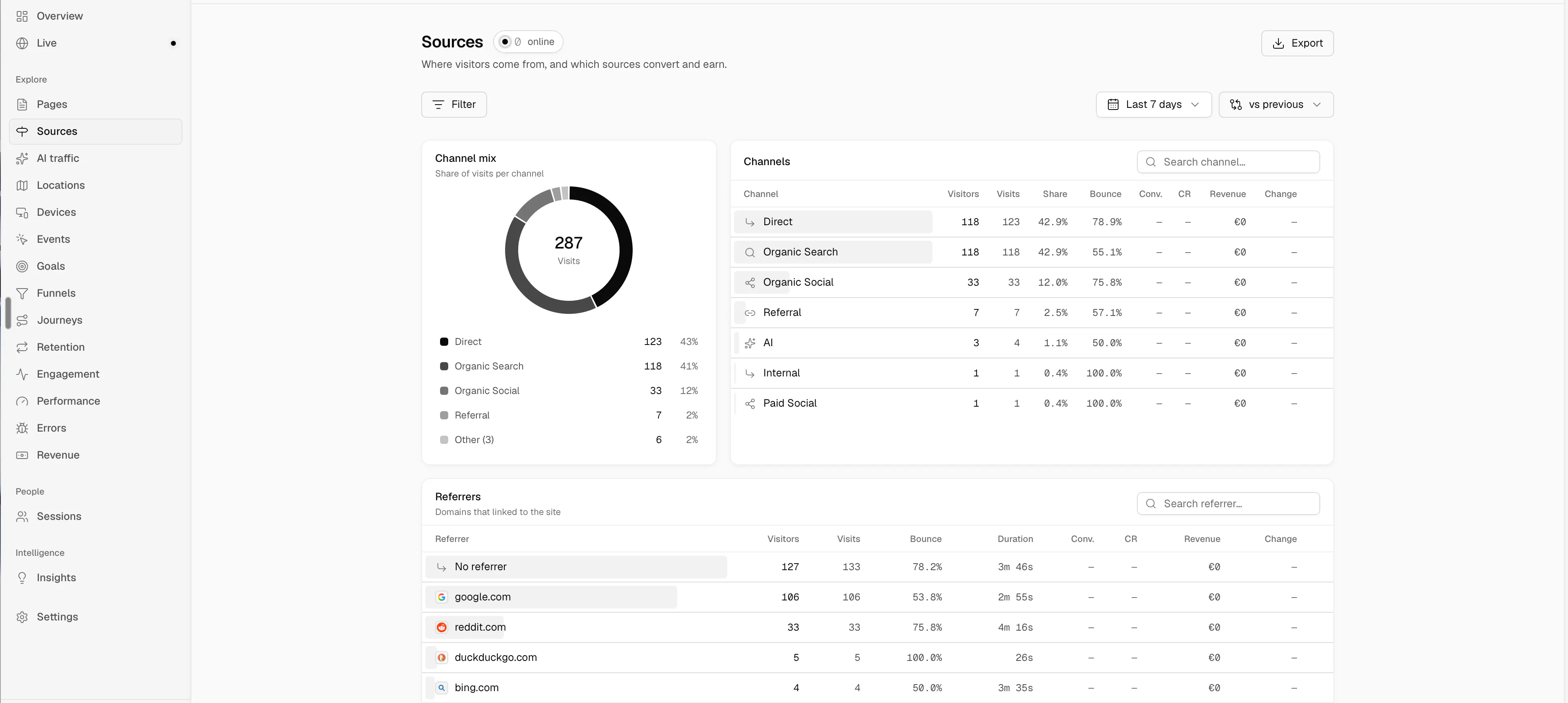Click the Devices icon in sidebar
This screenshot has width=1568, height=703.
[x=22, y=212]
